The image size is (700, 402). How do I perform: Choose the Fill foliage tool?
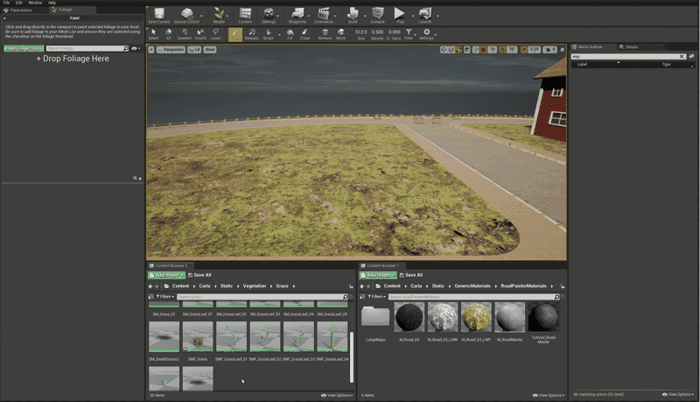[290, 34]
